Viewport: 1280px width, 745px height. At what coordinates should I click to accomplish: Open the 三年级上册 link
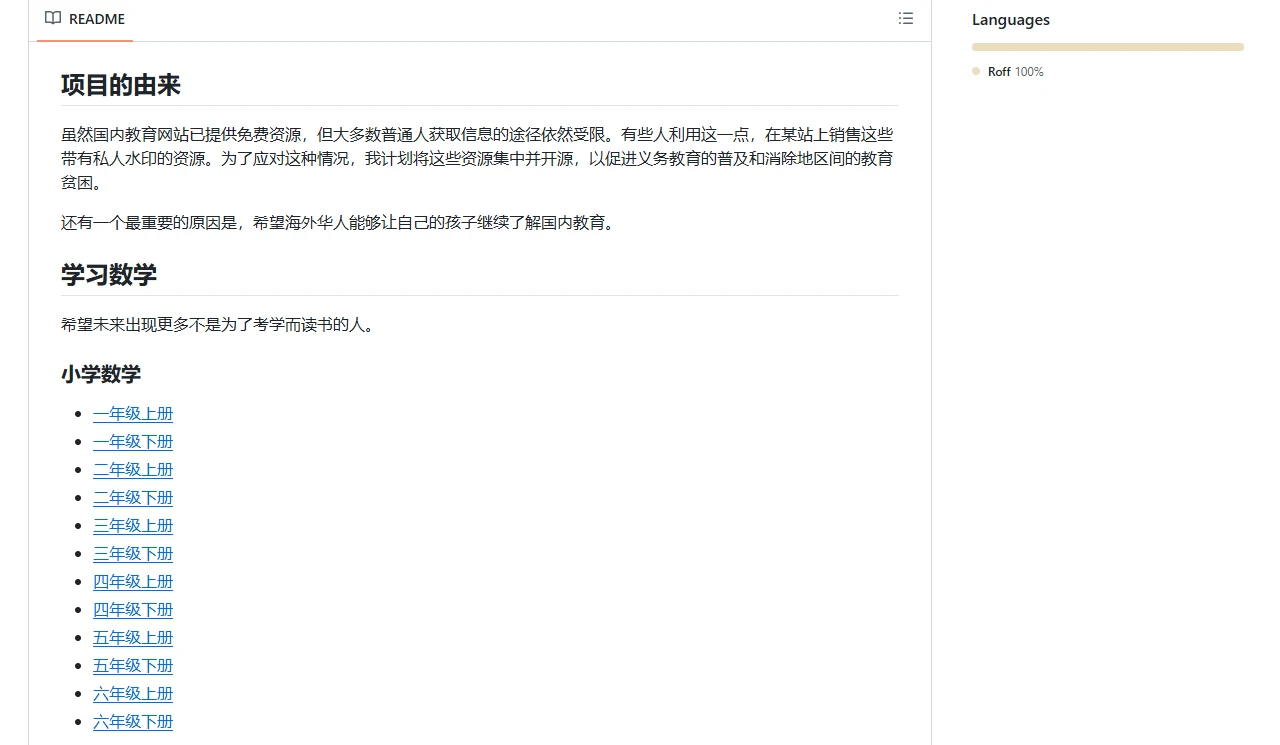(133, 526)
